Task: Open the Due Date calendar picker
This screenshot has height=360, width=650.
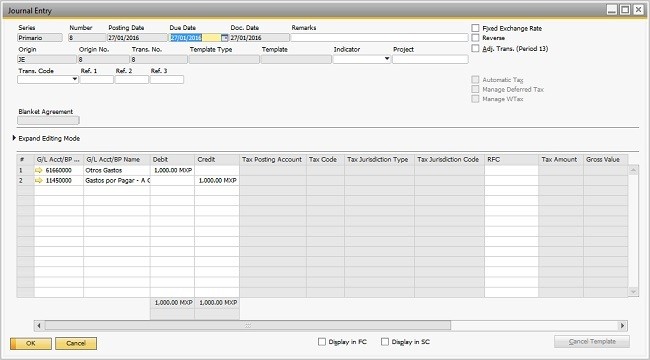Action: [224, 38]
